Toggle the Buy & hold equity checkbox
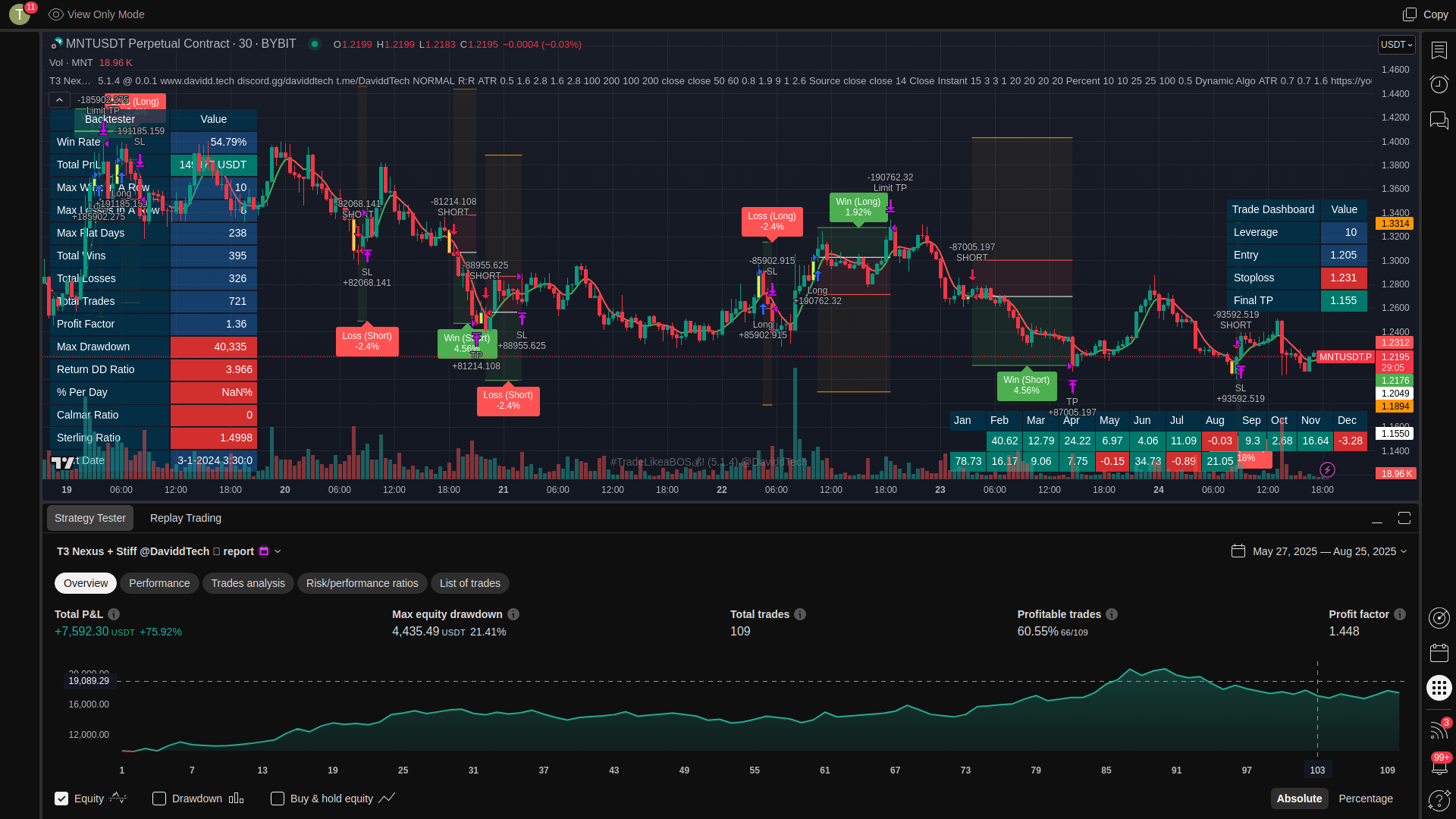 pos(278,799)
